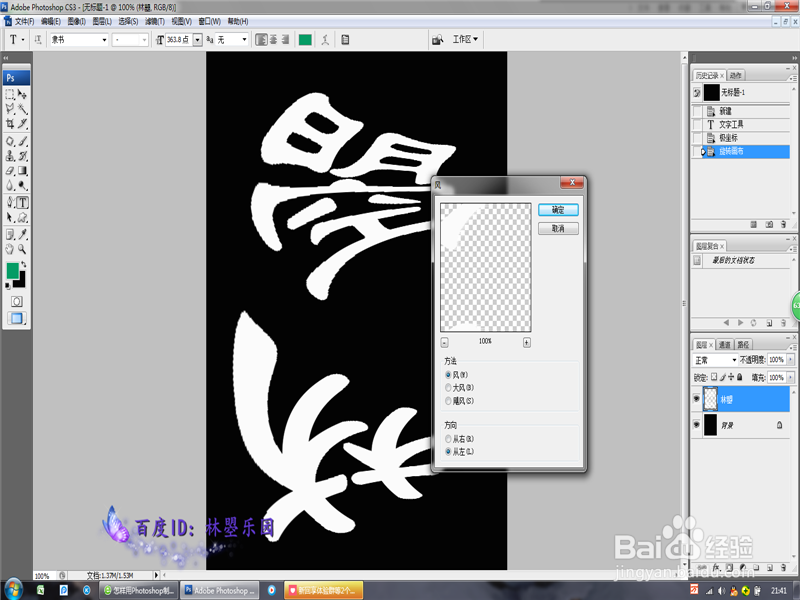Toggle Quick Mask mode
The image size is (800, 600).
(16, 302)
